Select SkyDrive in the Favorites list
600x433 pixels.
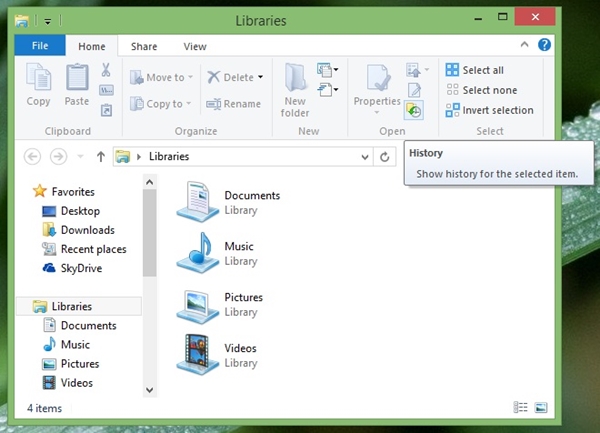pyautogui.click(x=80, y=268)
